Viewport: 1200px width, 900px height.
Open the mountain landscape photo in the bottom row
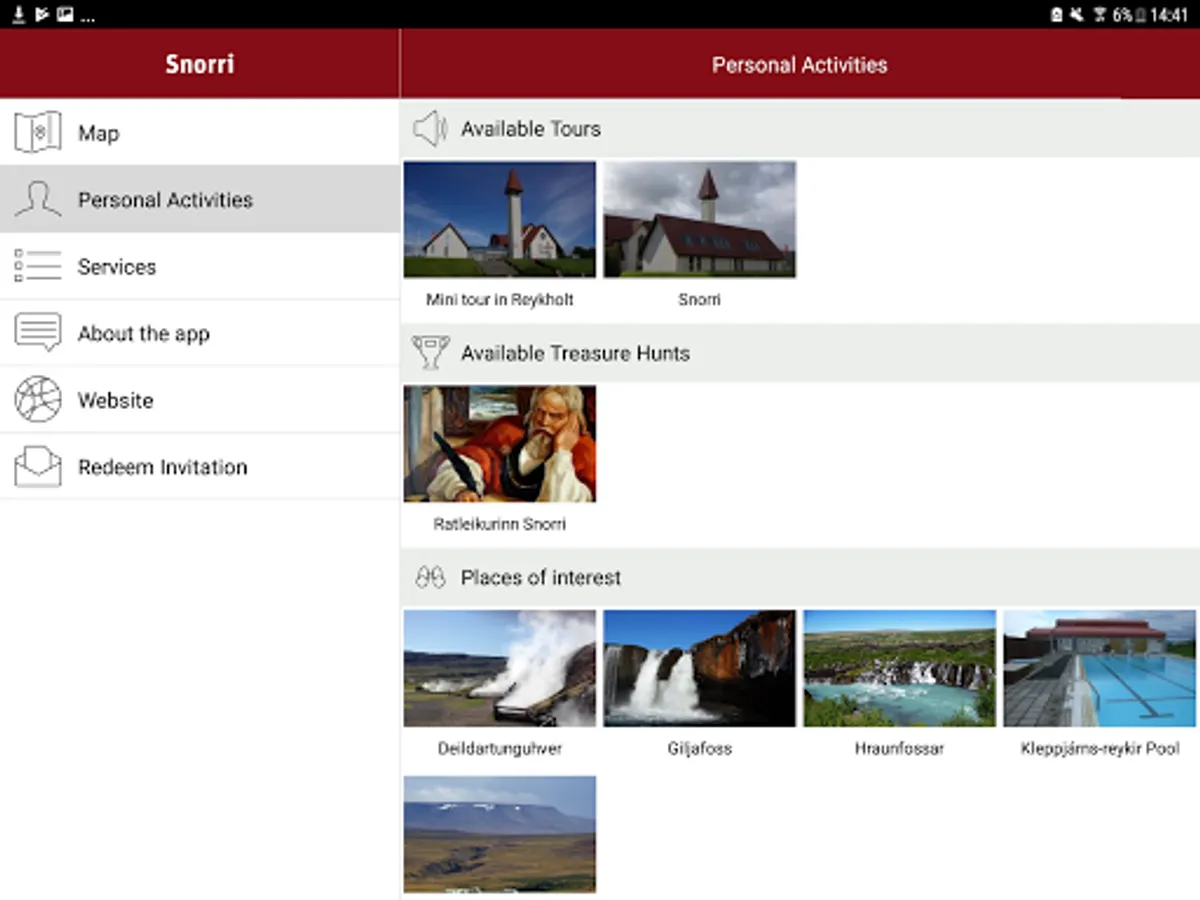pyautogui.click(x=500, y=834)
